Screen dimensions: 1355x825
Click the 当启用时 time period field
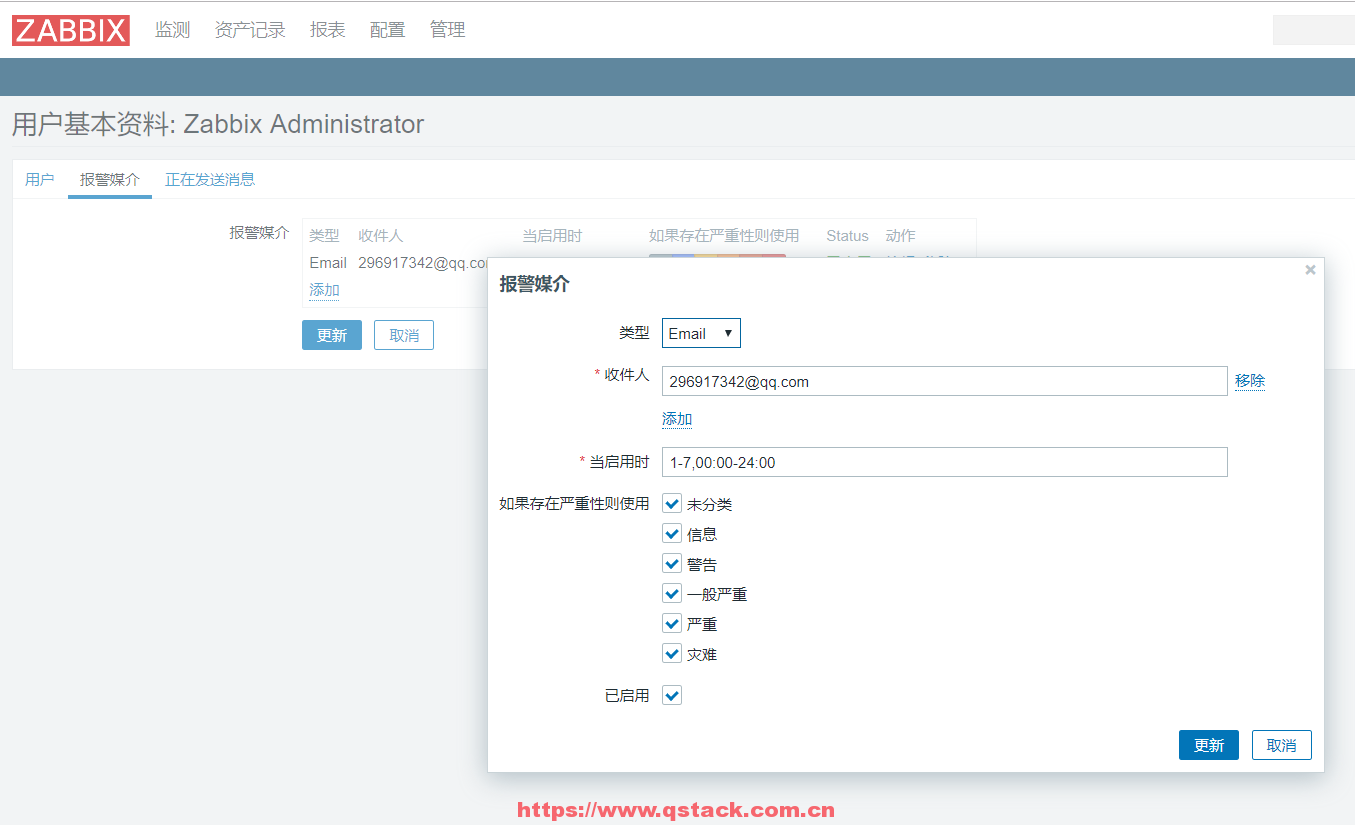pos(944,462)
